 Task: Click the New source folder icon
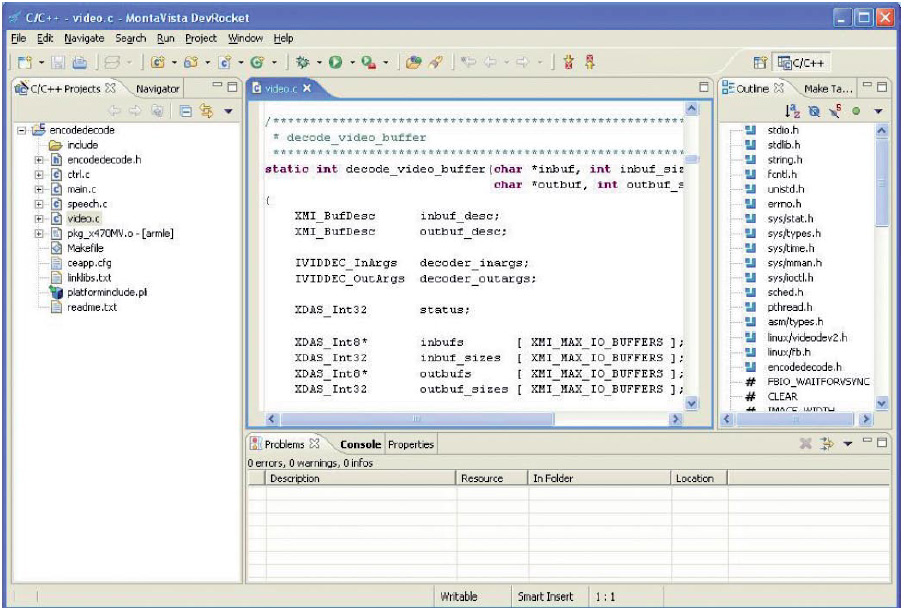[x=191, y=62]
